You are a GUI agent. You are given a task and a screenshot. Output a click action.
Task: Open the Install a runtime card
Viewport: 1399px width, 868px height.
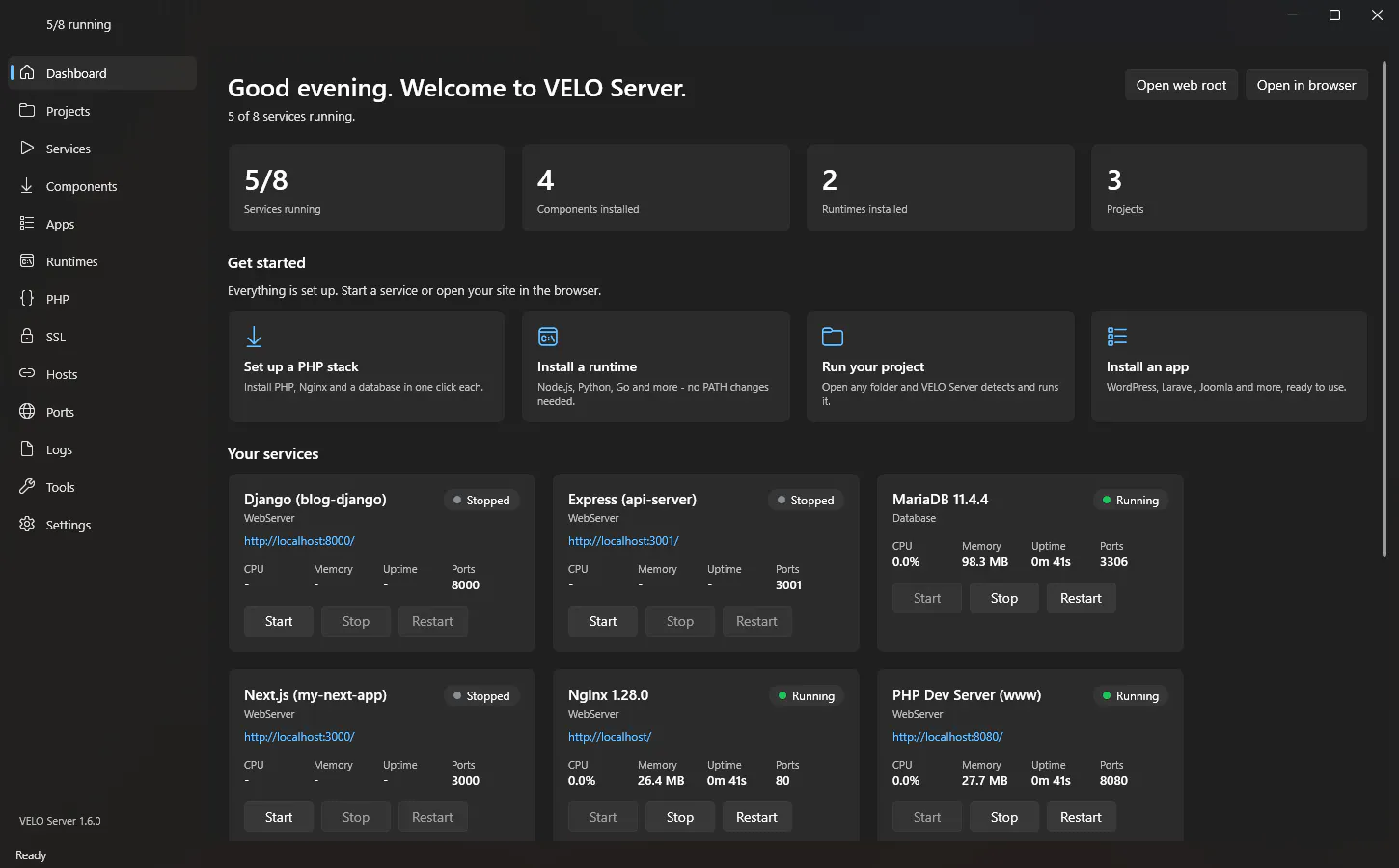click(655, 366)
